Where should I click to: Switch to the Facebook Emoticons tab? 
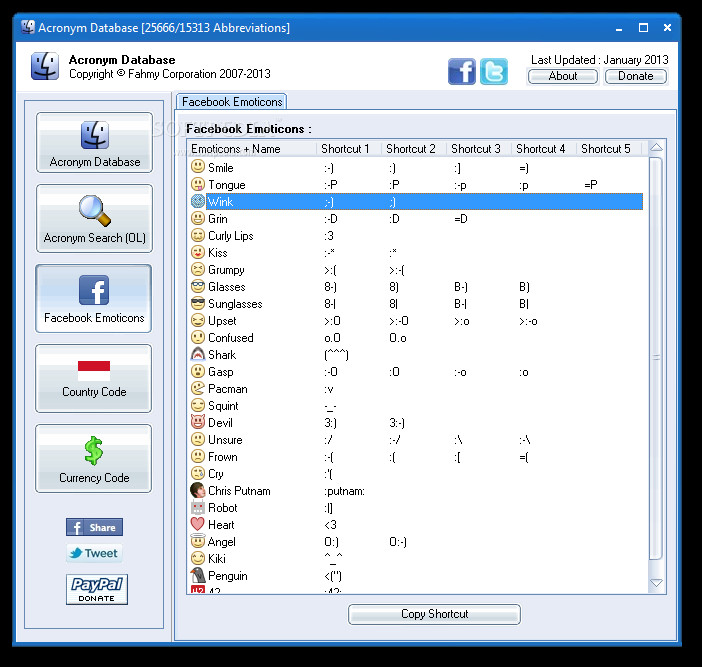click(x=232, y=102)
